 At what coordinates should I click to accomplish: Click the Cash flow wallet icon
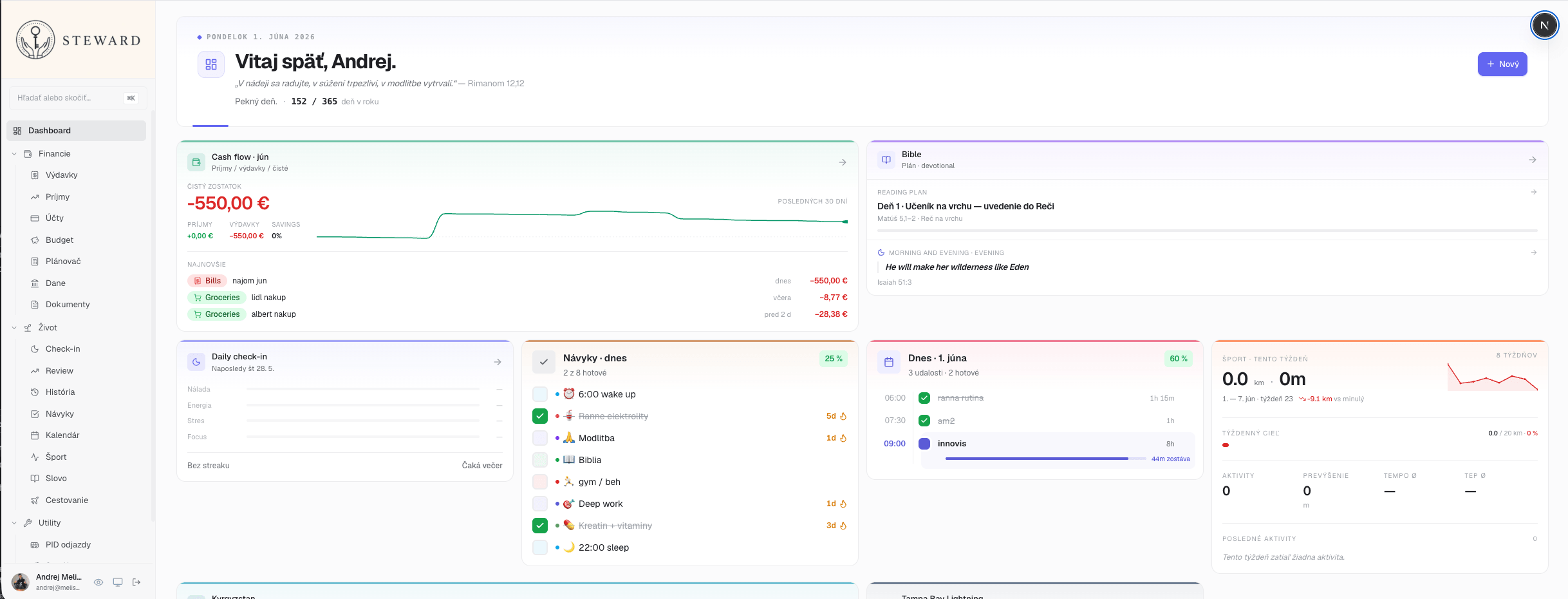tap(196, 162)
